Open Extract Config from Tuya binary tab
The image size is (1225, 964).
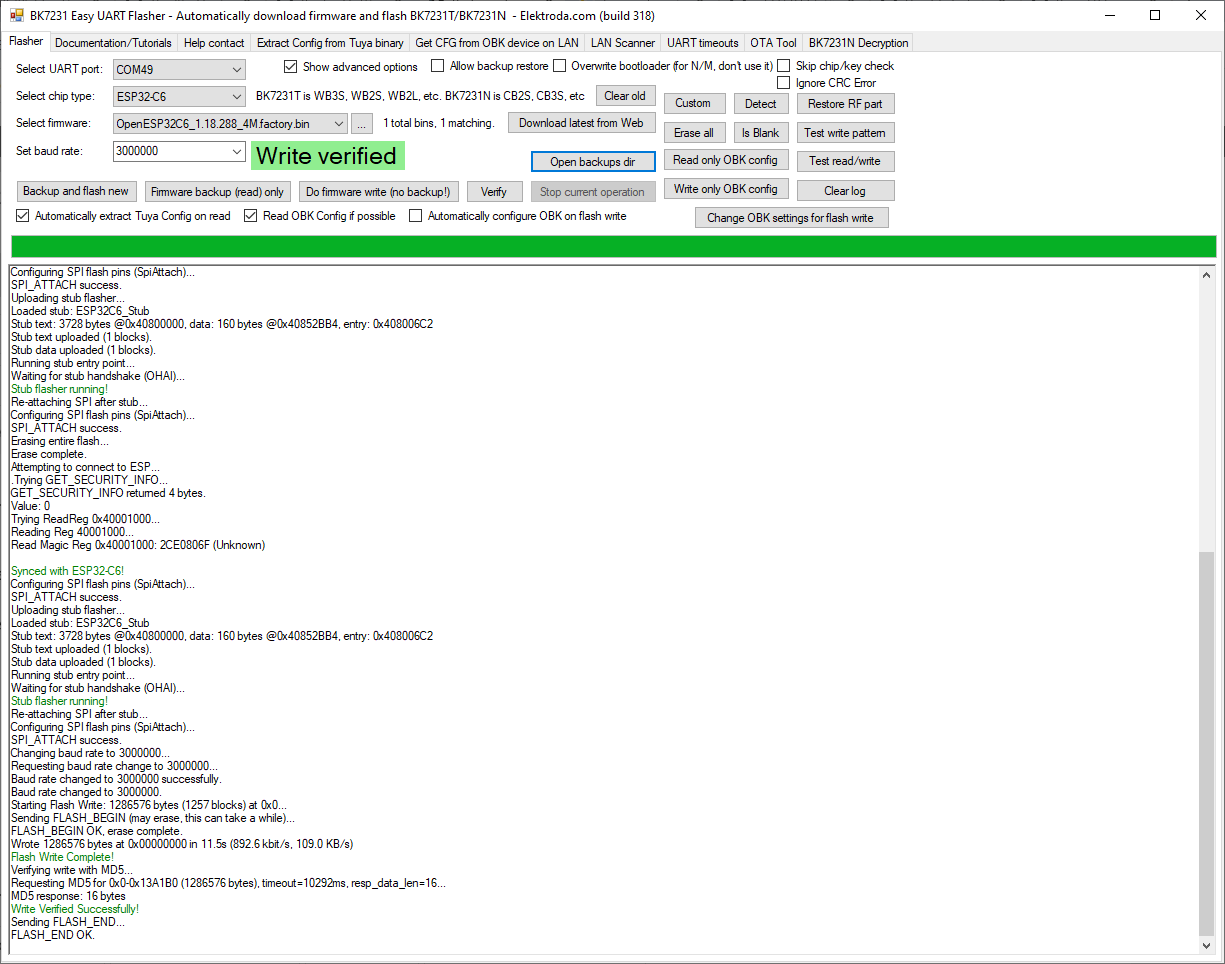coord(330,43)
